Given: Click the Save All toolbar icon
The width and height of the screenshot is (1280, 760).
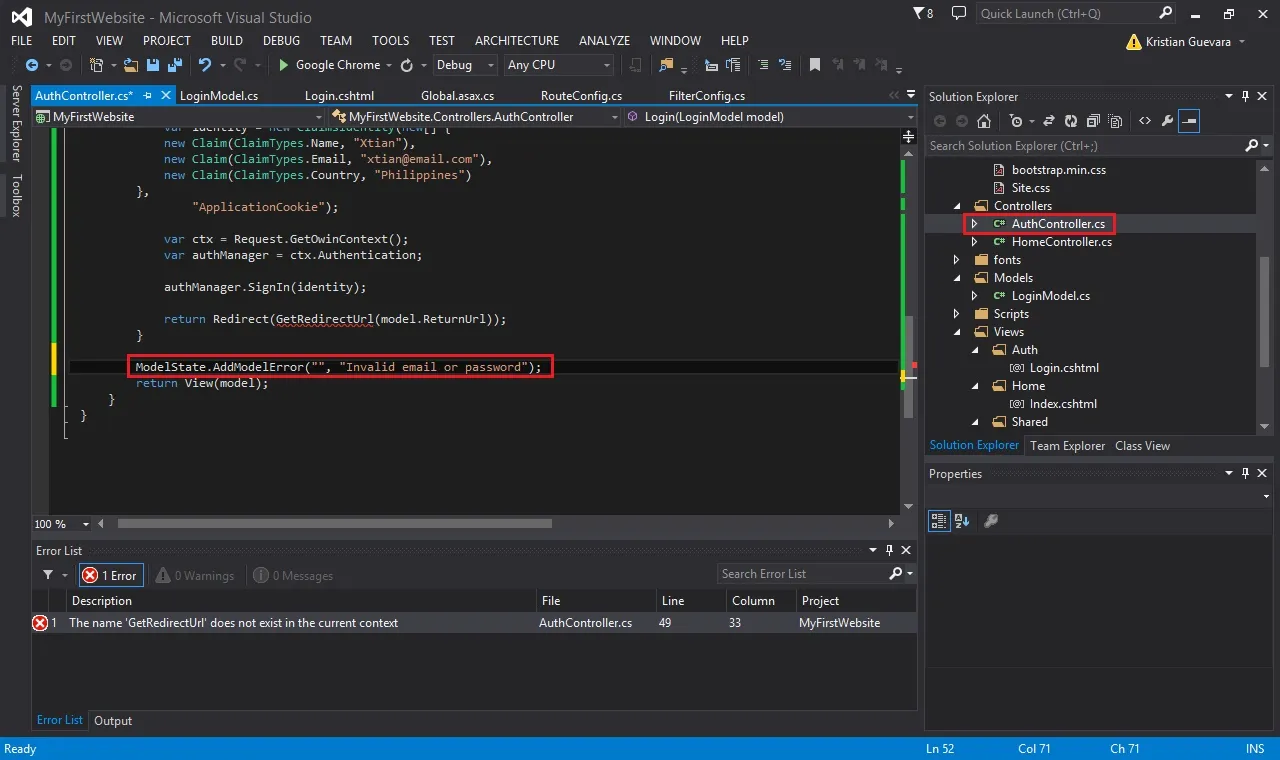Looking at the screenshot, I should 173,65.
